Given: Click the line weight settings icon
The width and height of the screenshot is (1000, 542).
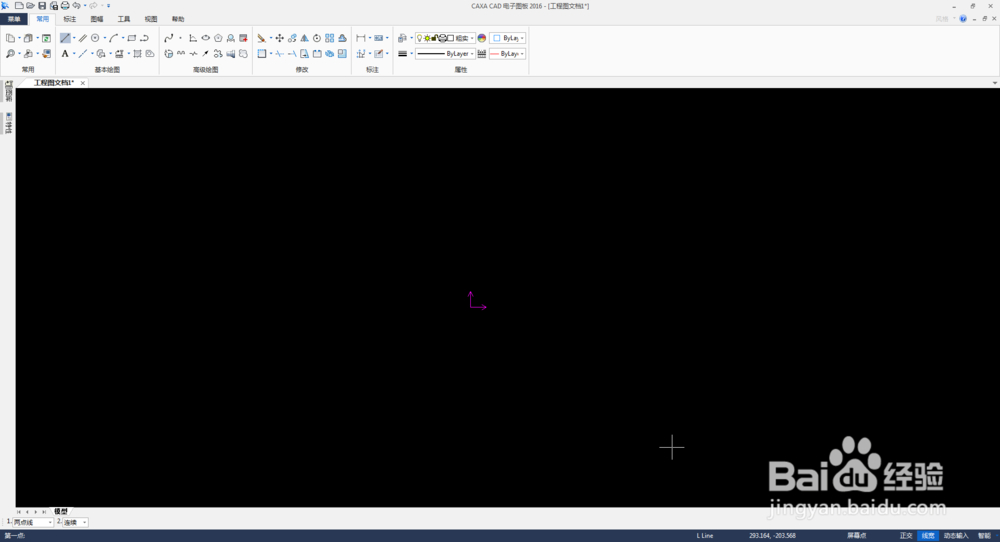Looking at the screenshot, I should pyautogui.click(x=402, y=54).
